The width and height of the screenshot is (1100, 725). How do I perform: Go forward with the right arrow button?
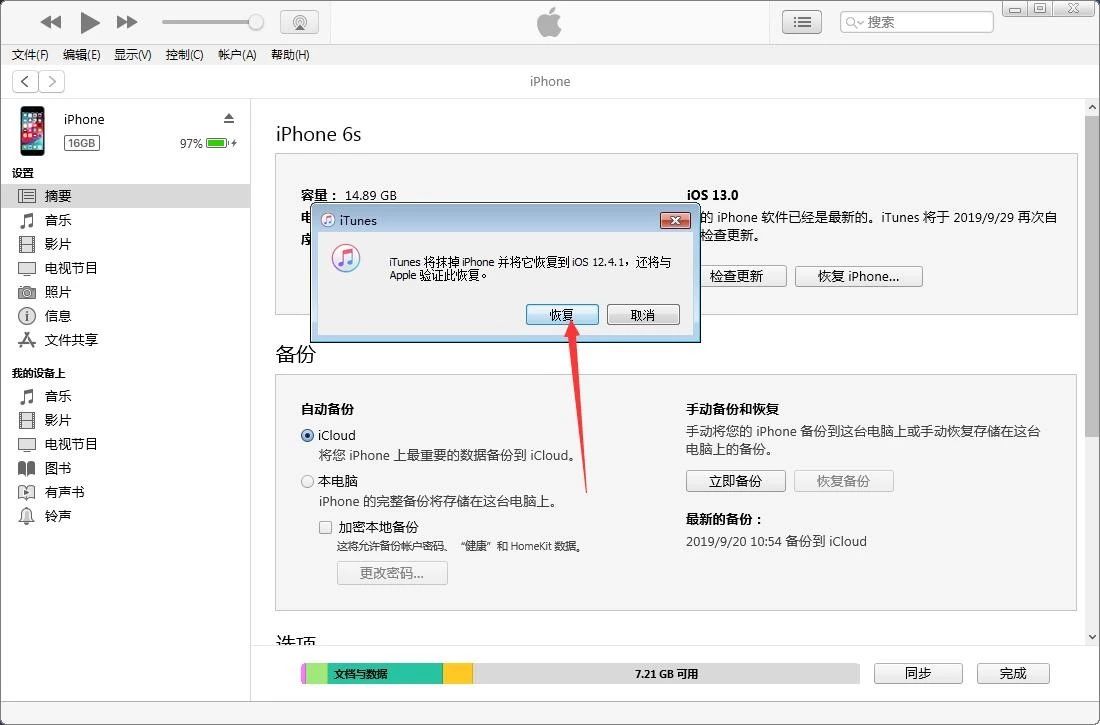(x=52, y=81)
